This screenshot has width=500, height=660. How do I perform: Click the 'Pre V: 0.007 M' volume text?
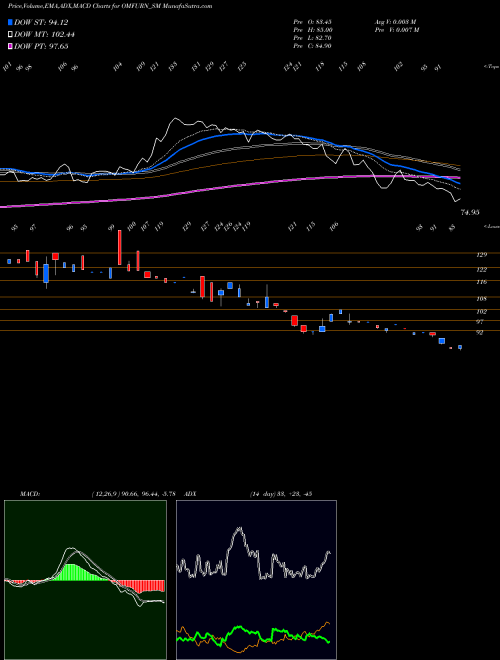tap(396, 30)
